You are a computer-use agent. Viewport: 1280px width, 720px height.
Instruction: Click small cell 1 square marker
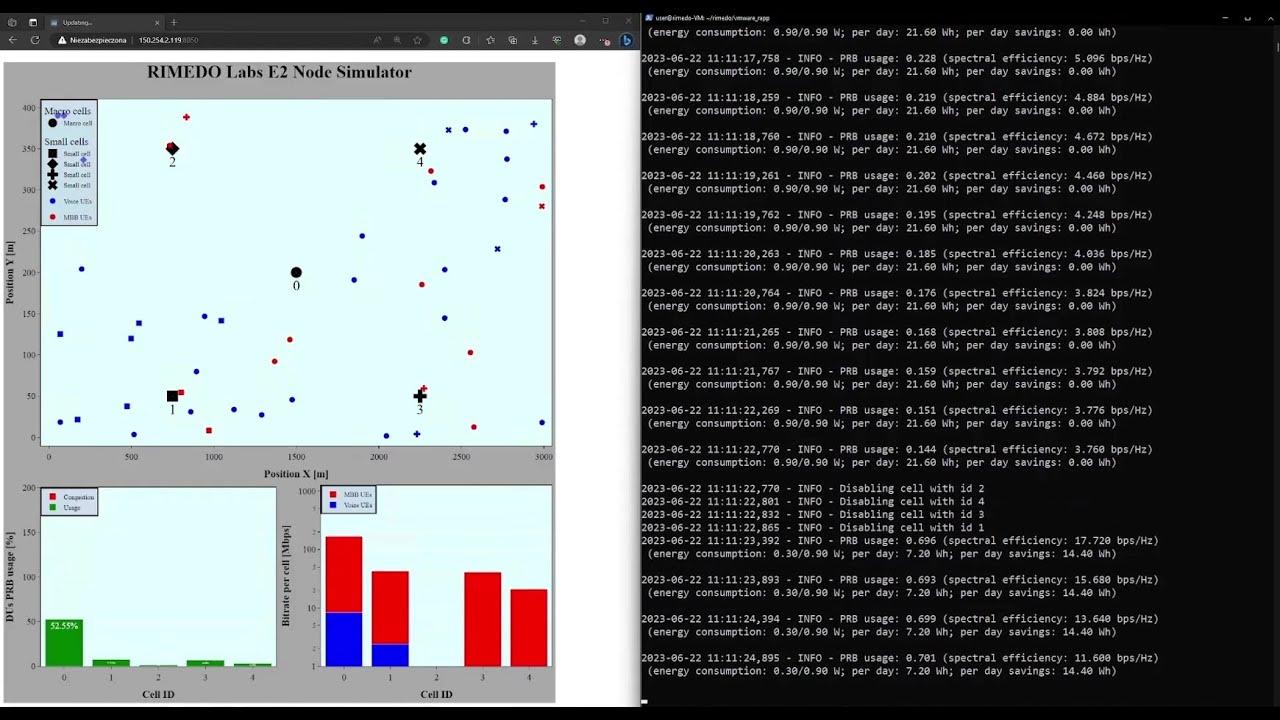click(x=172, y=397)
